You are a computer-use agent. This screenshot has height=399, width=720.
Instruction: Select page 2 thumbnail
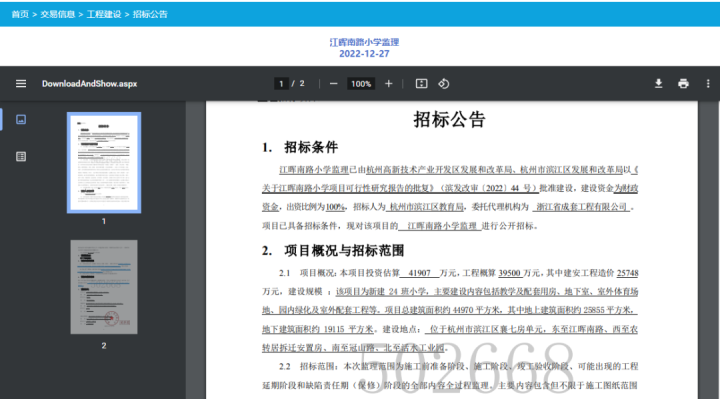pyautogui.click(x=104, y=287)
